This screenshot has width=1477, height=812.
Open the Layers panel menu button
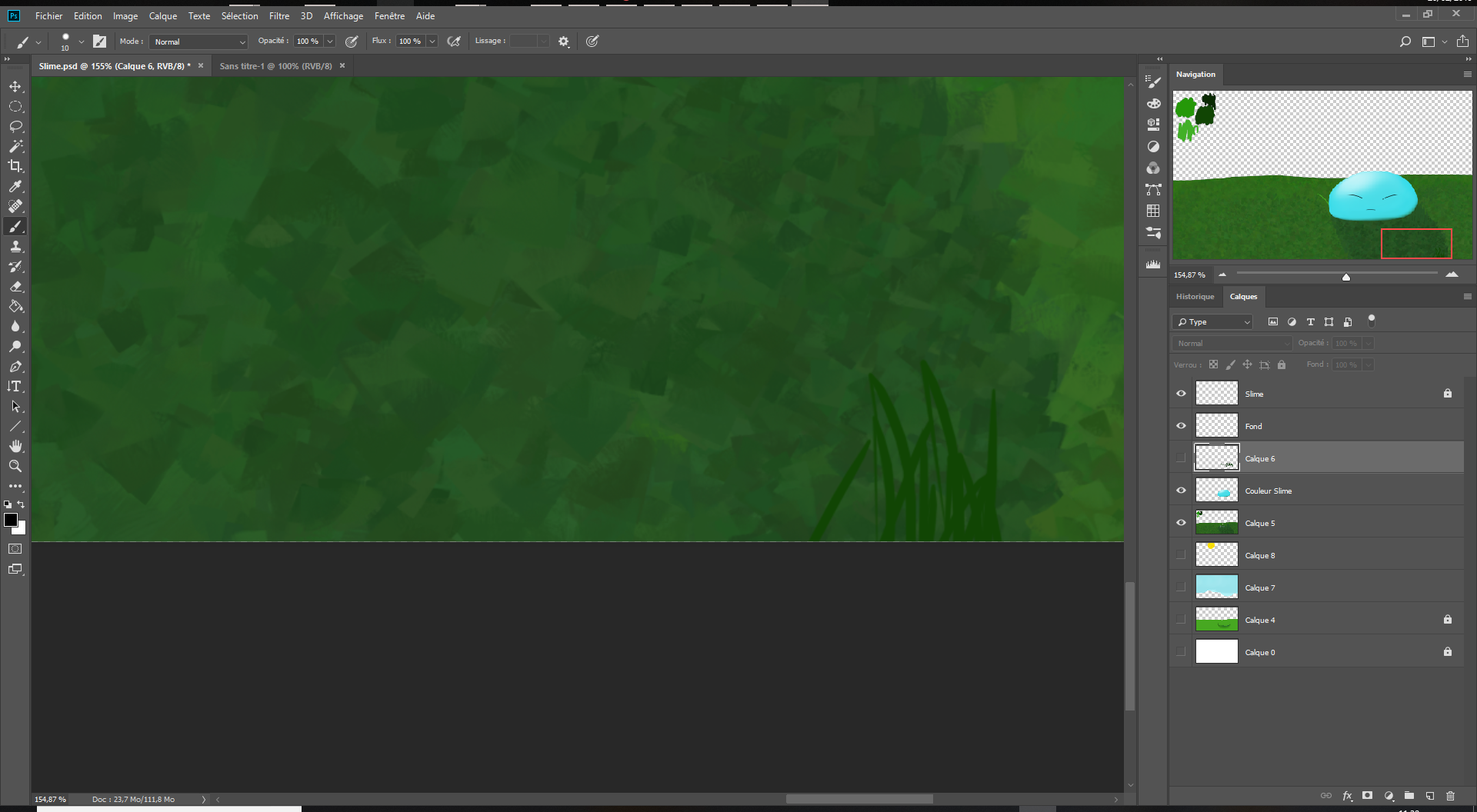1467,296
